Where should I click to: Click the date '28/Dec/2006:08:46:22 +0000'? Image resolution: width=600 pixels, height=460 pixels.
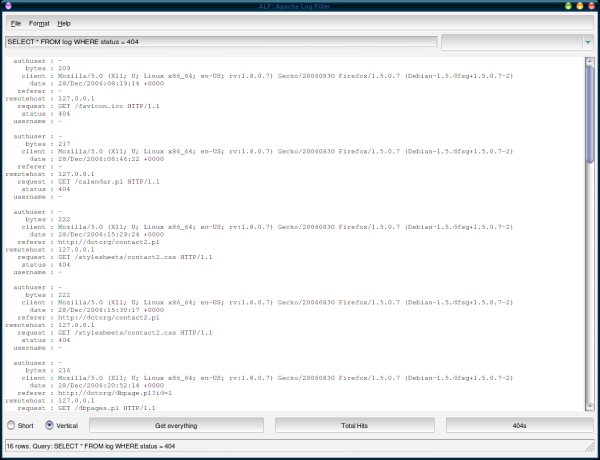pos(111,159)
